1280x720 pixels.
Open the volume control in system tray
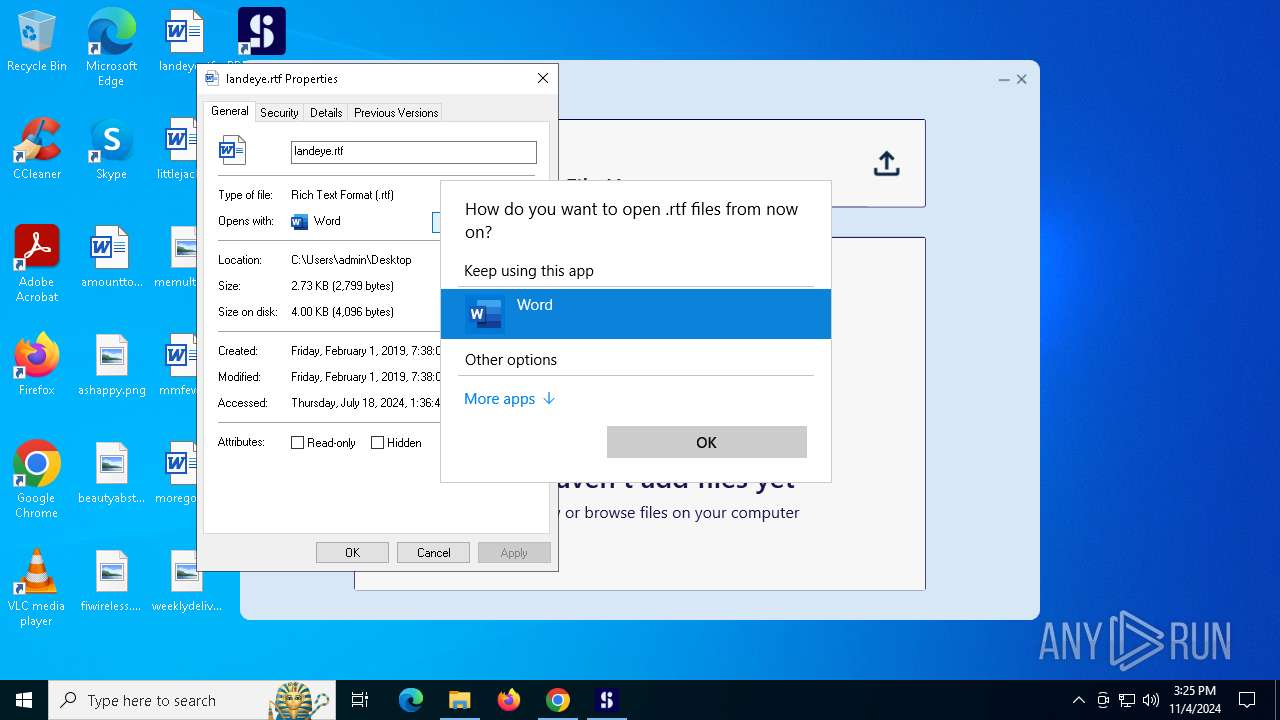[1151, 700]
